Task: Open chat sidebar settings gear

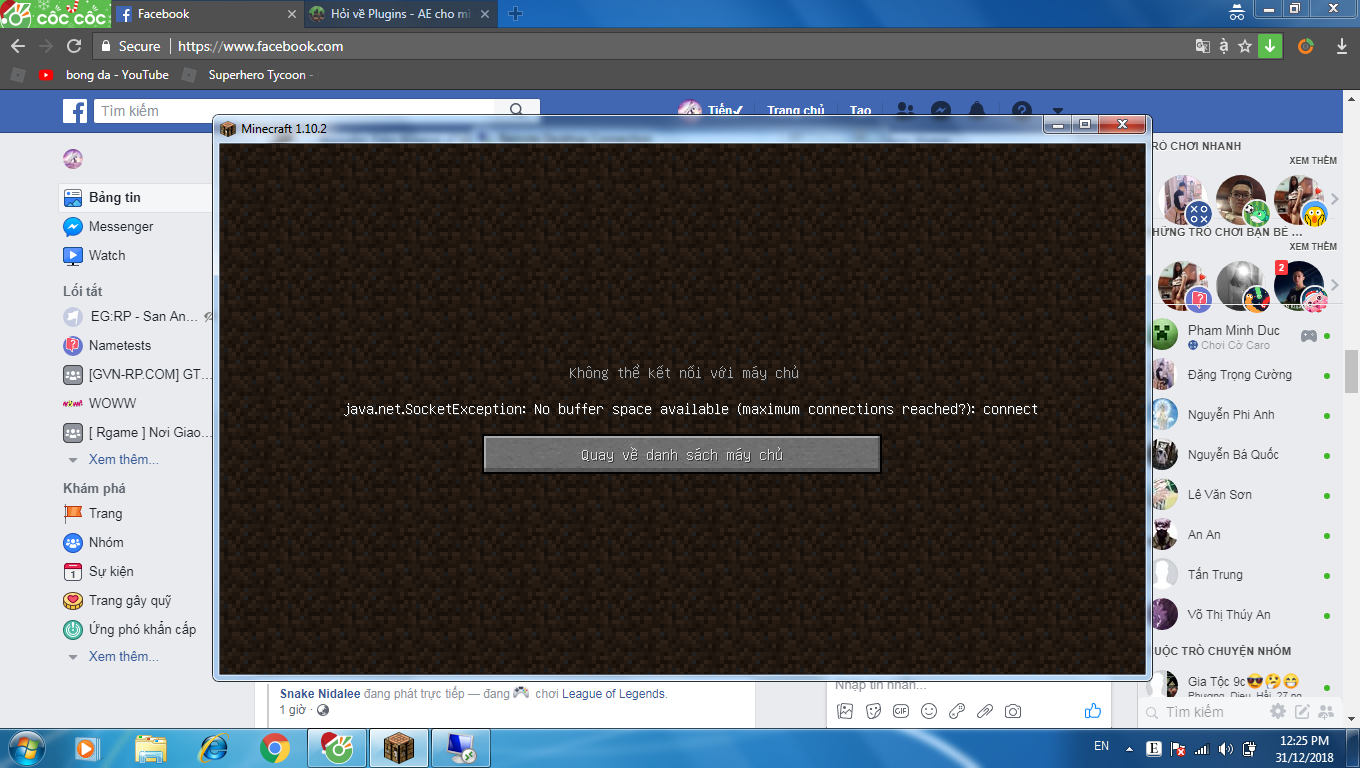Action: click(1278, 712)
